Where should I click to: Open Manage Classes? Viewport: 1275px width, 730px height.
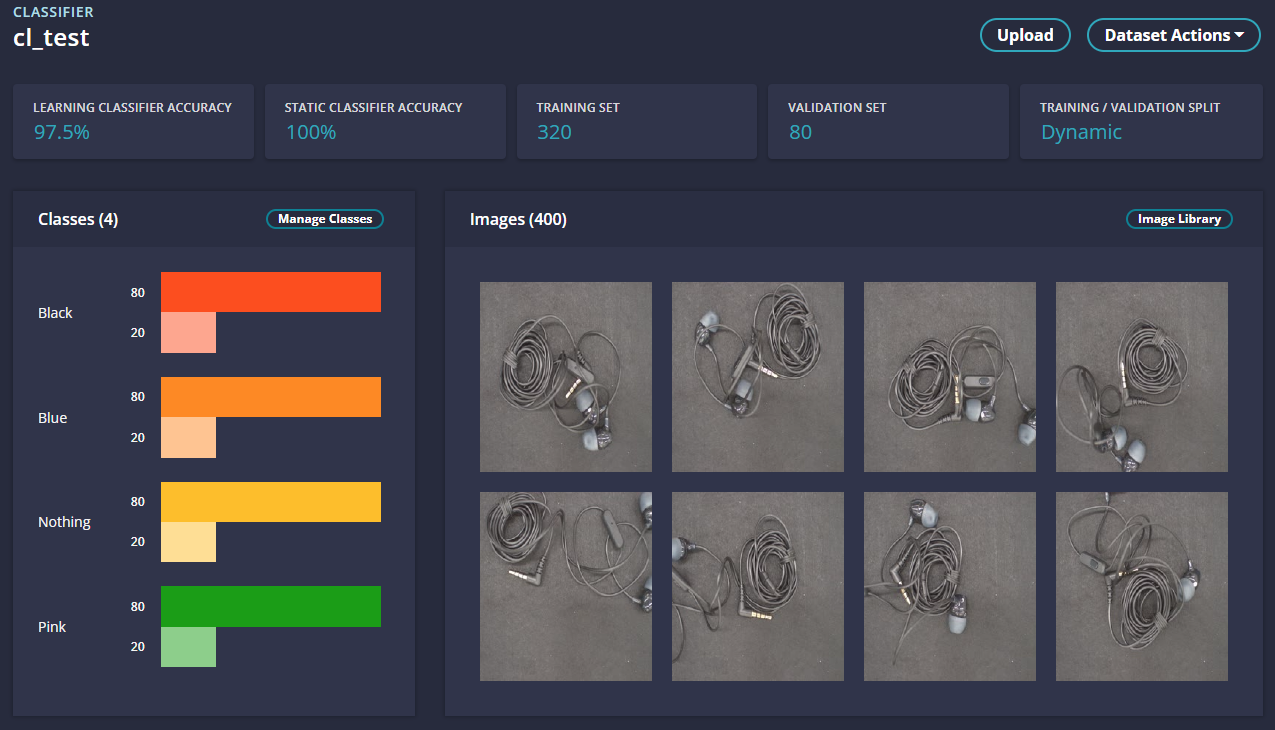325,219
